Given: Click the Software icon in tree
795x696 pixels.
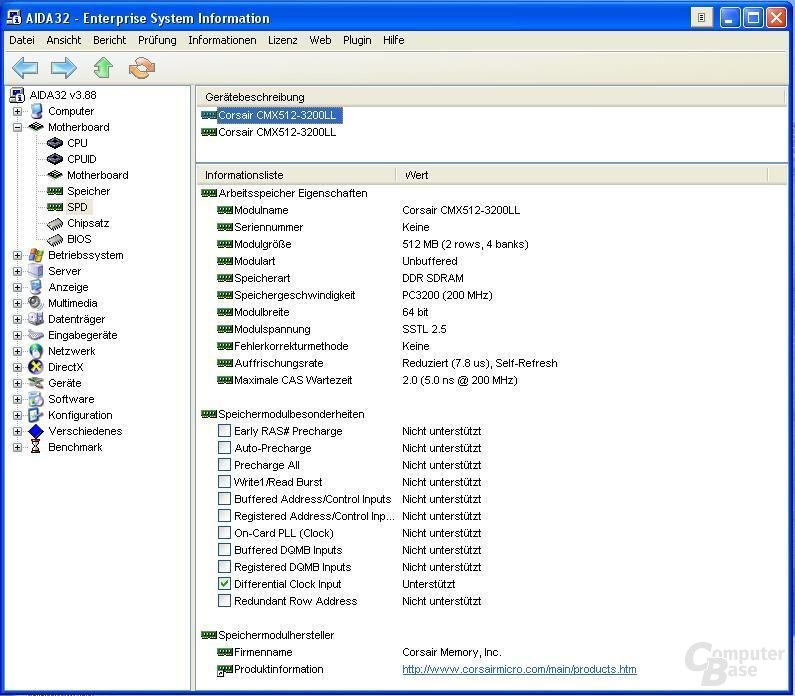Looking at the screenshot, I should coord(36,399).
